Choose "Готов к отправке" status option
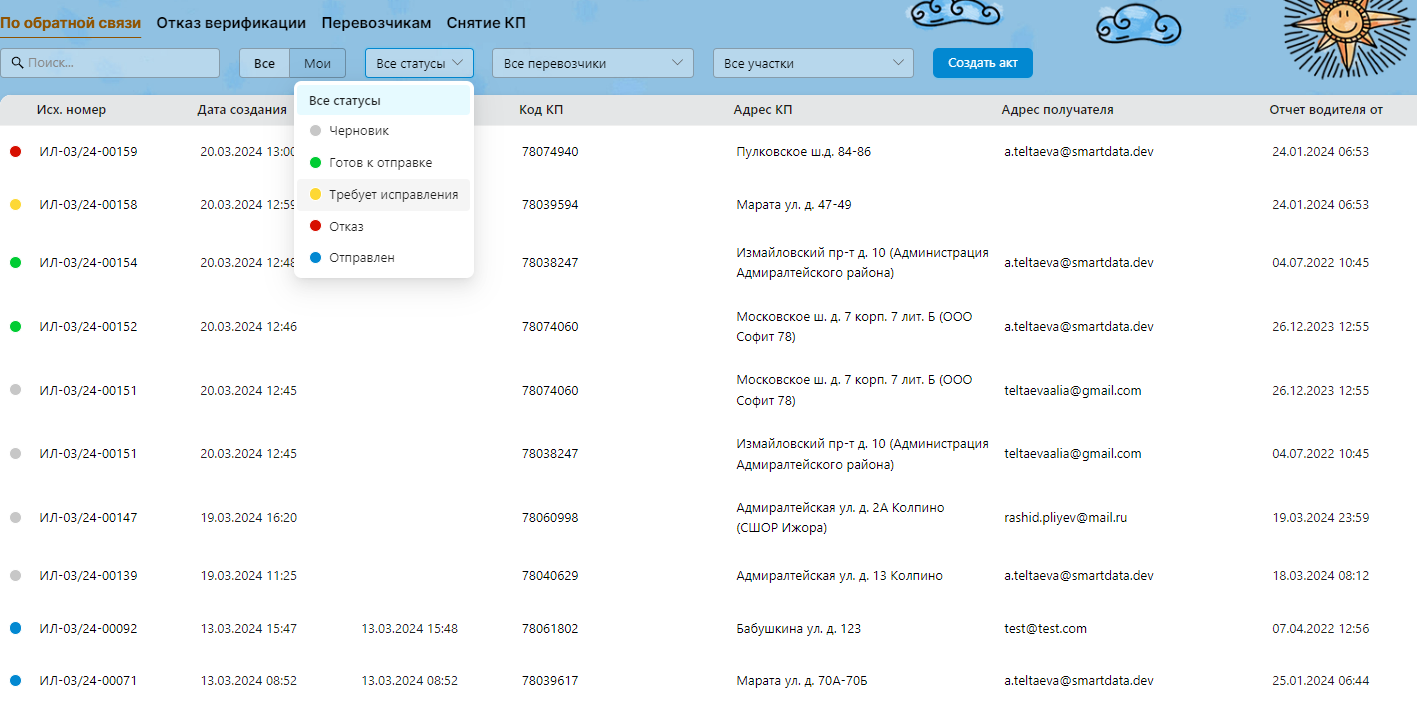Viewport: 1417px width, 713px height. [x=380, y=163]
